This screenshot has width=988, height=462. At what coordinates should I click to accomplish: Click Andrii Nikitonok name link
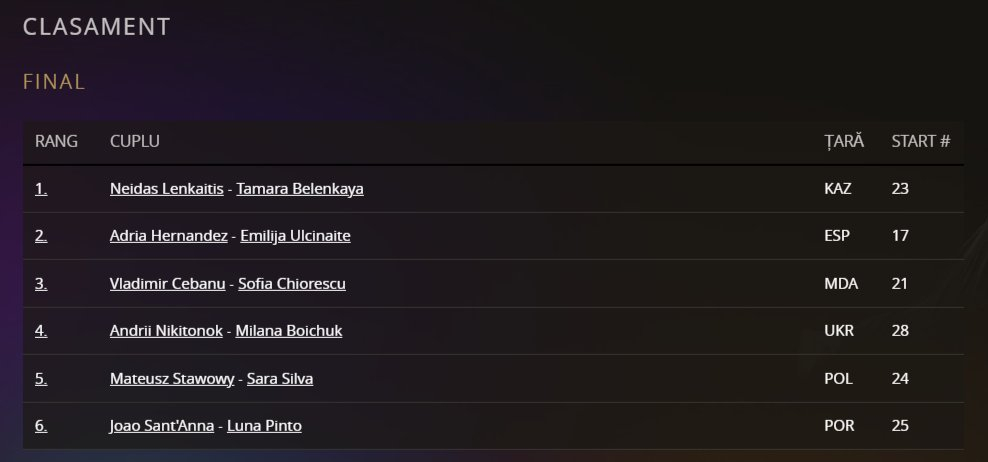[x=166, y=331]
